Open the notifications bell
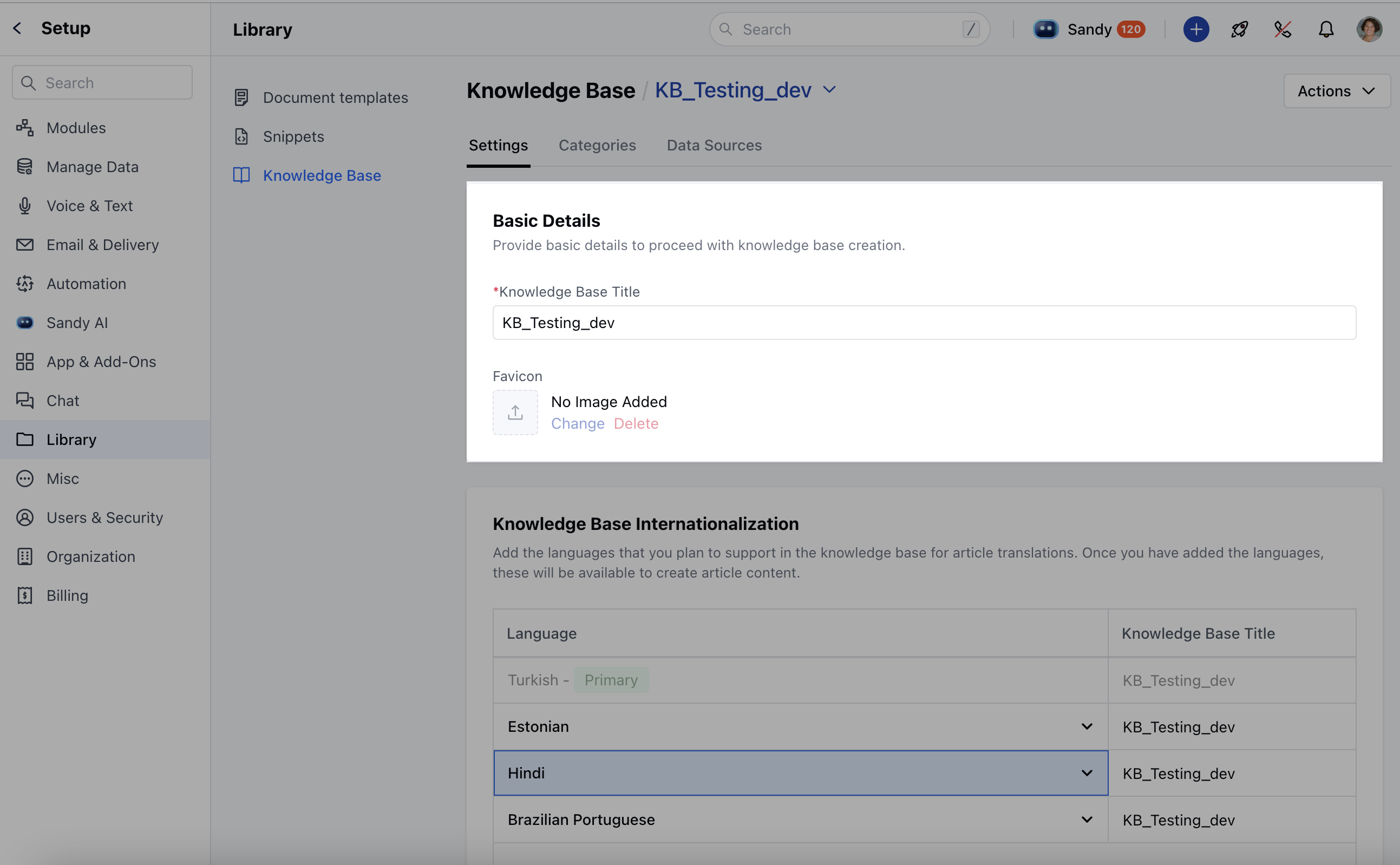1400x865 pixels. (x=1326, y=29)
